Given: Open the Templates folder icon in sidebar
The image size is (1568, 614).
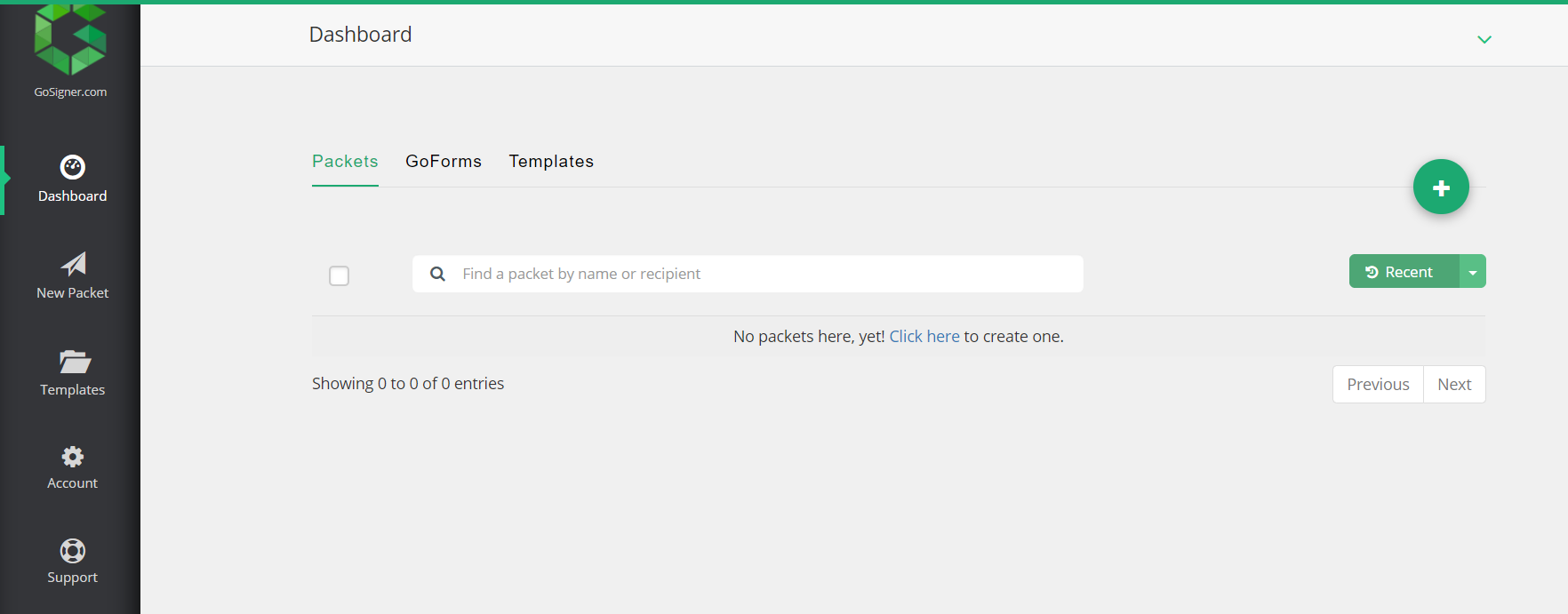Looking at the screenshot, I should point(74,362).
